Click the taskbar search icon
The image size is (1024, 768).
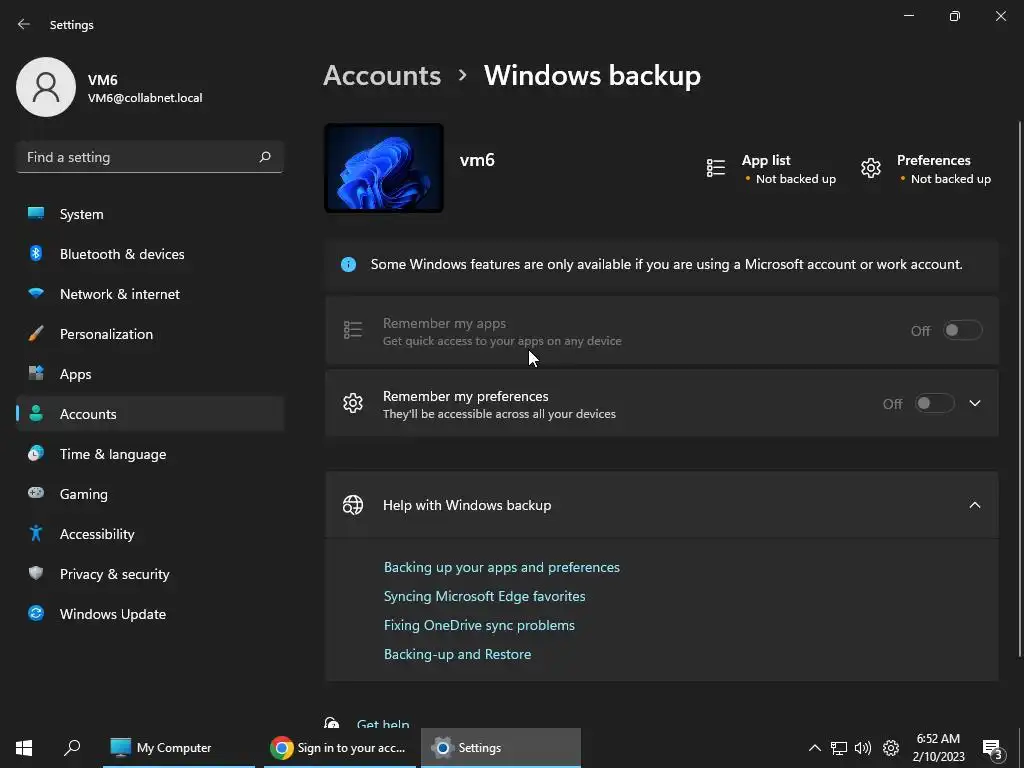(72, 748)
